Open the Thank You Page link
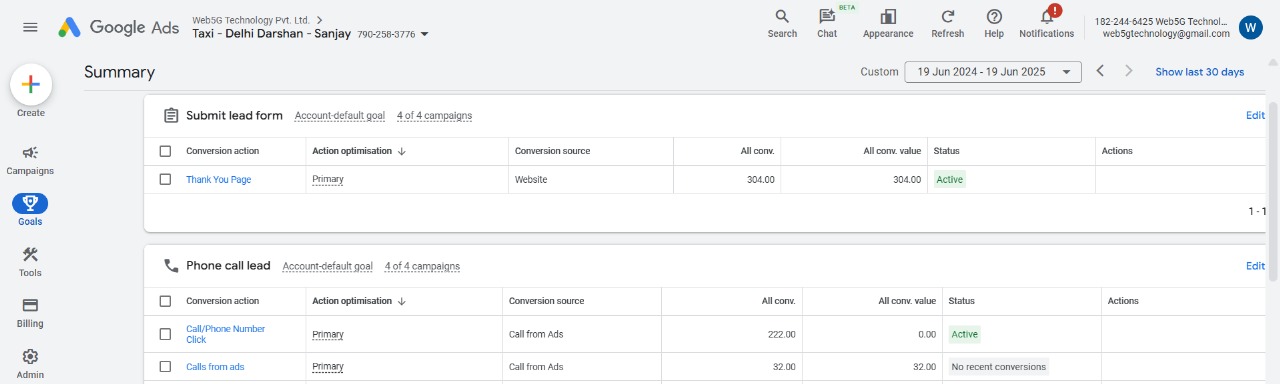This screenshot has width=1280, height=384. 218,180
